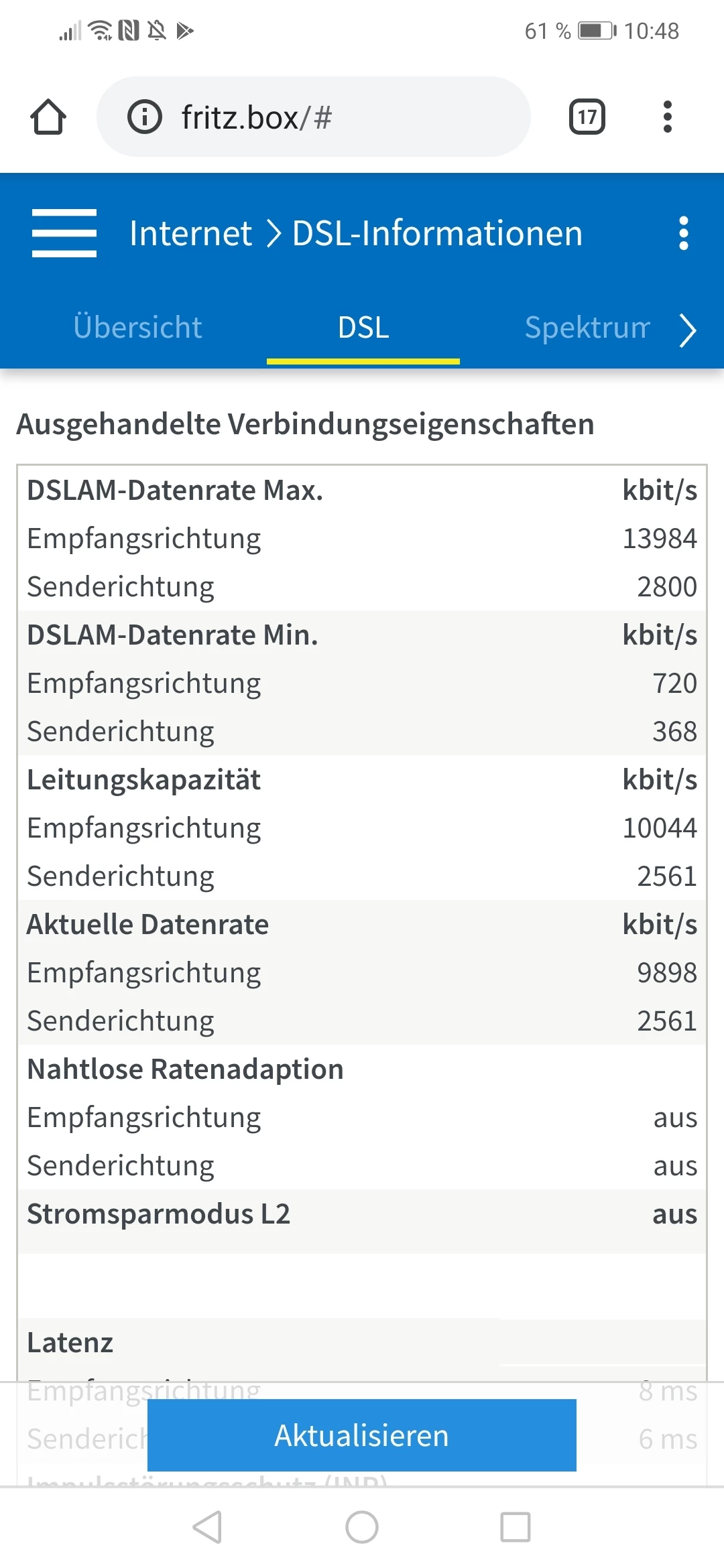This screenshot has height=1568, width=724.
Task: Tap the Internet breadcrumb in the header
Action: click(x=190, y=233)
